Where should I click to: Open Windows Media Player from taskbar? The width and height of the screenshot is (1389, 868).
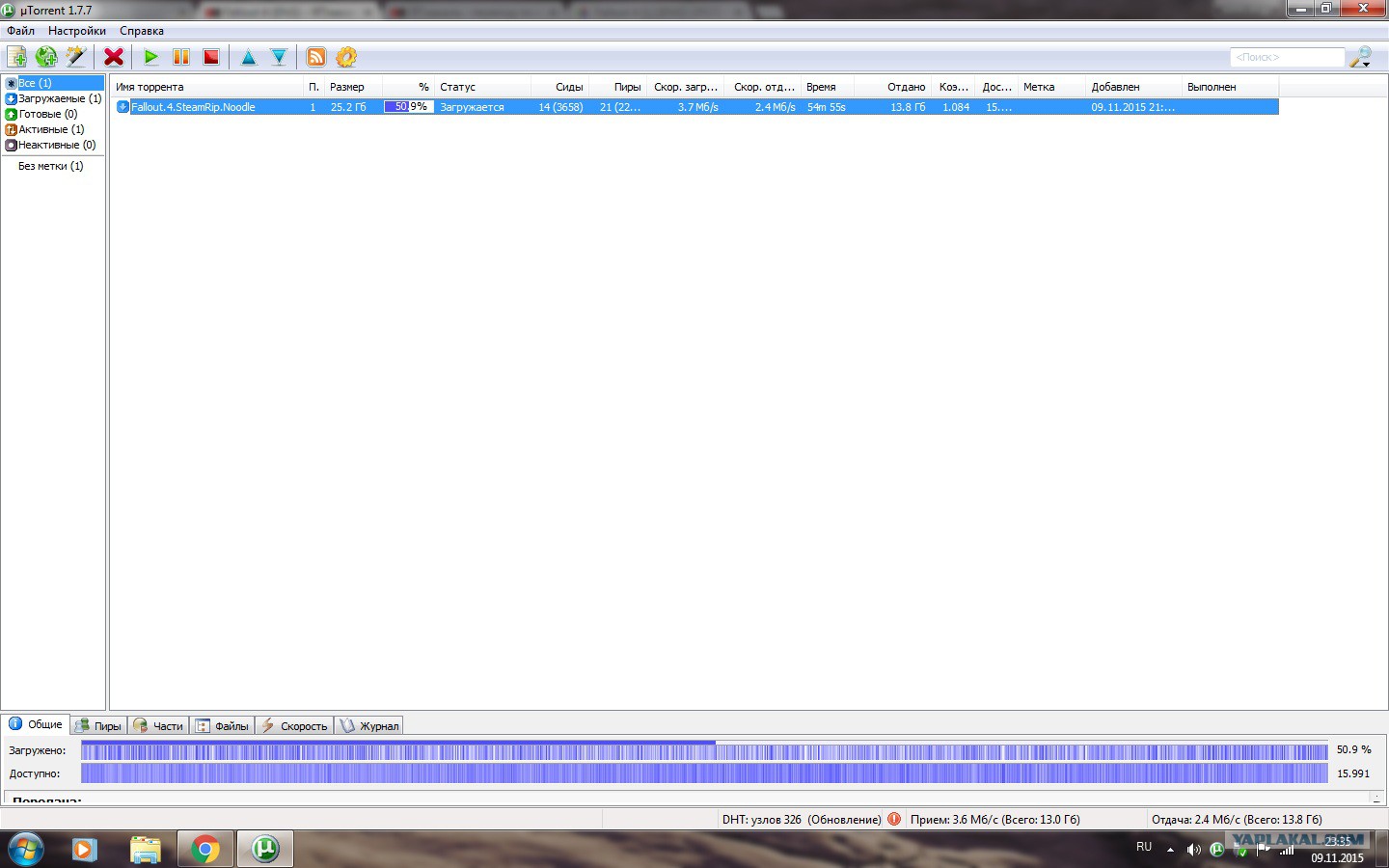tap(85, 850)
